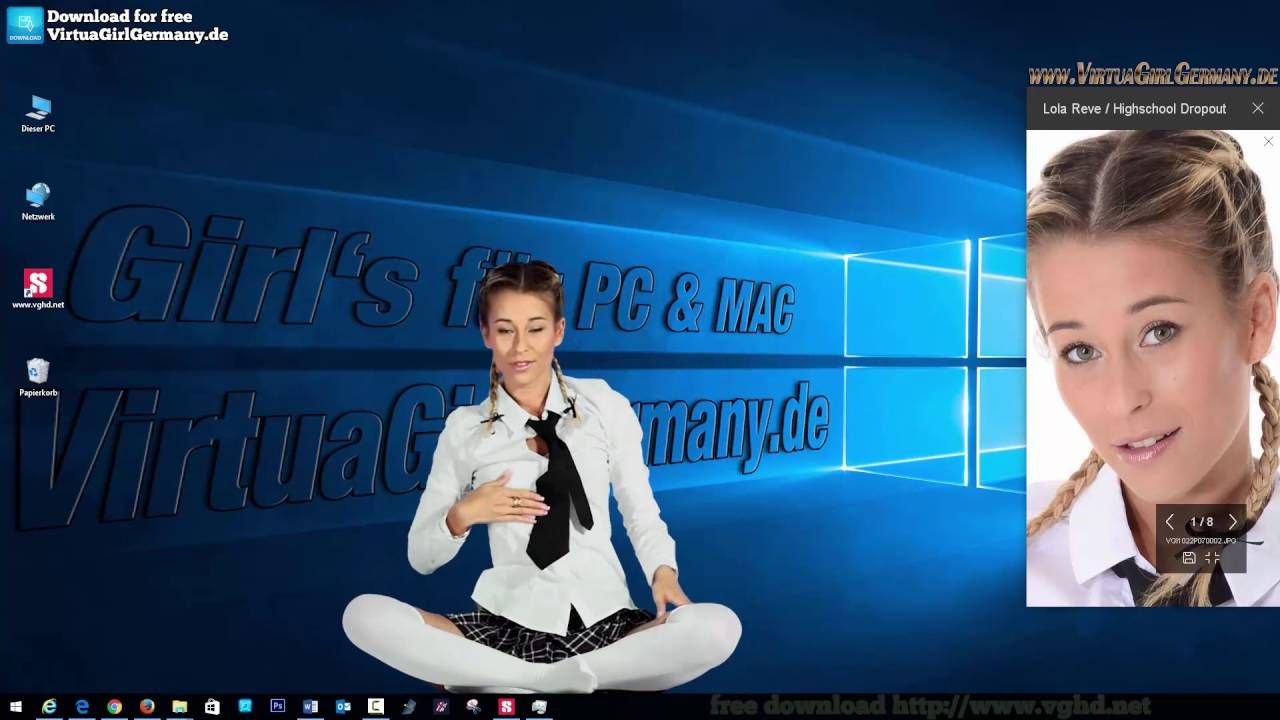Open the Dieser PC desktop icon
1280x720 pixels.
(38, 114)
